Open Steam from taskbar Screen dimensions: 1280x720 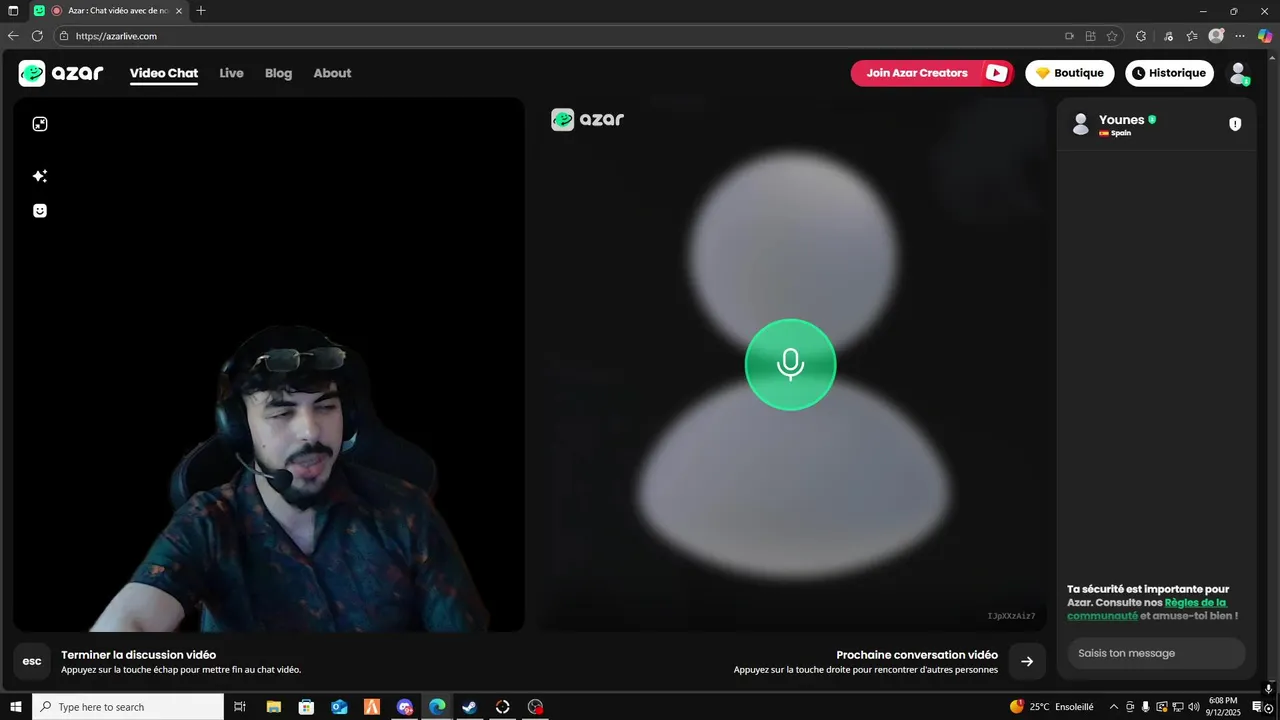(x=469, y=707)
